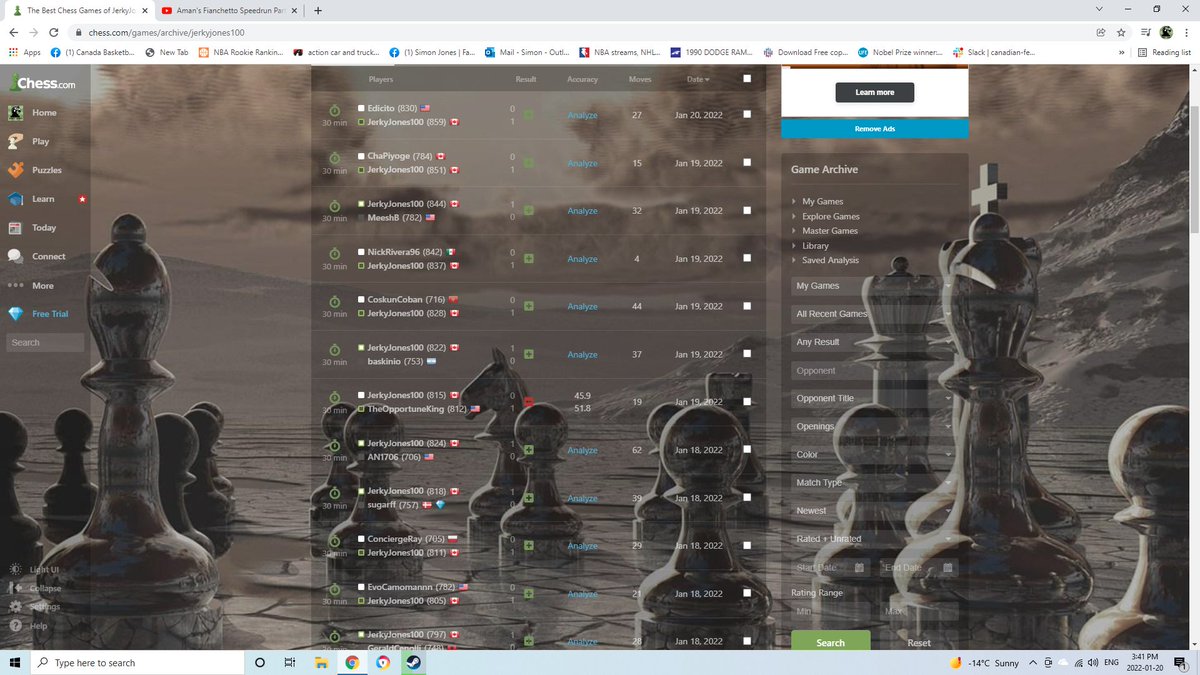Open the Rated + Unrated dropdown
The height and width of the screenshot is (675, 1200).
click(874, 539)
